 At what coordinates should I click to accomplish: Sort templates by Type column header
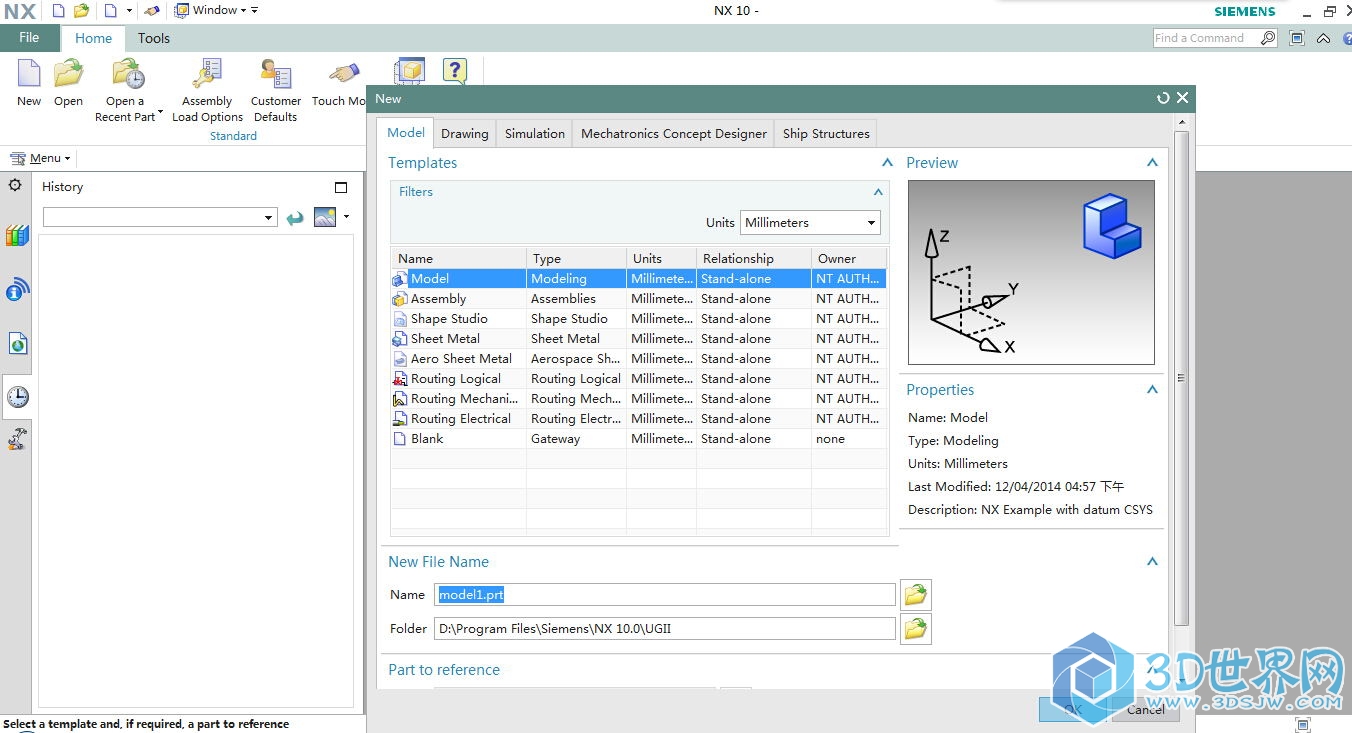point(577,258)
